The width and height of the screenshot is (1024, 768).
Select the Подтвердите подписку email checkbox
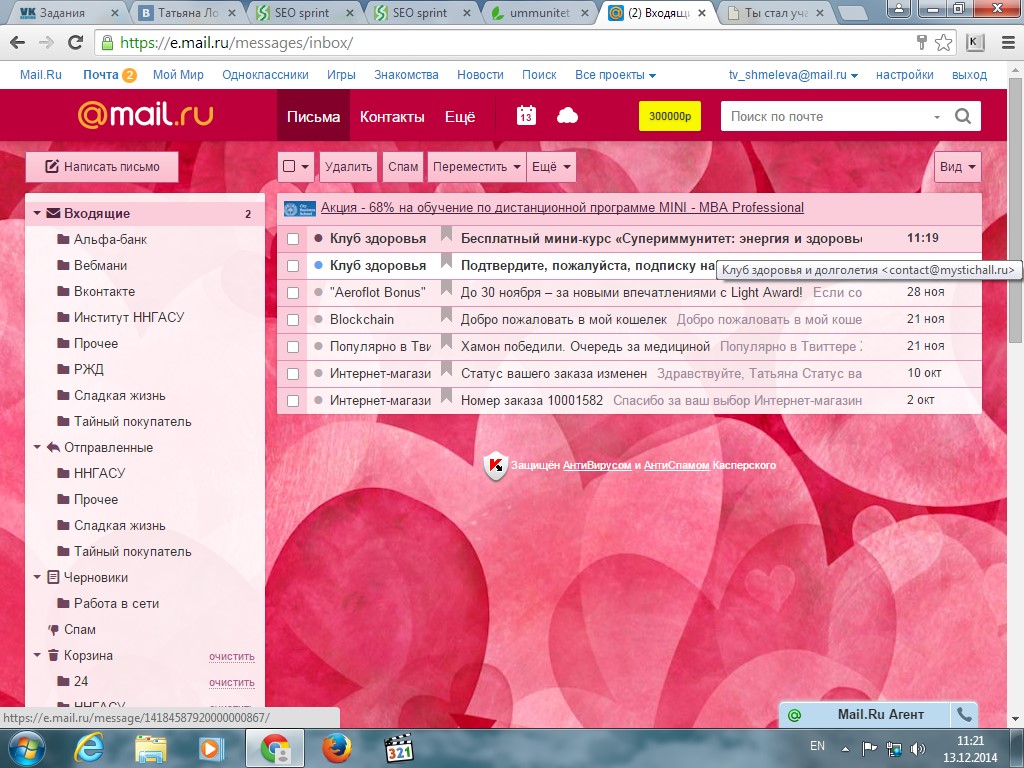(x=293, y=266)
